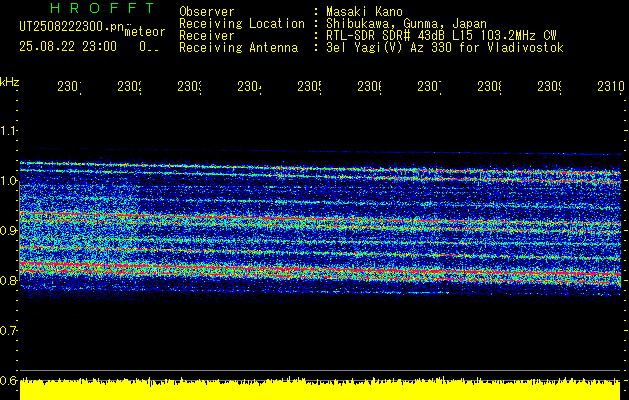This screenshot has height=400, width=629.
Task: Click the 2305 time marker
Action: tap(309, 87)
